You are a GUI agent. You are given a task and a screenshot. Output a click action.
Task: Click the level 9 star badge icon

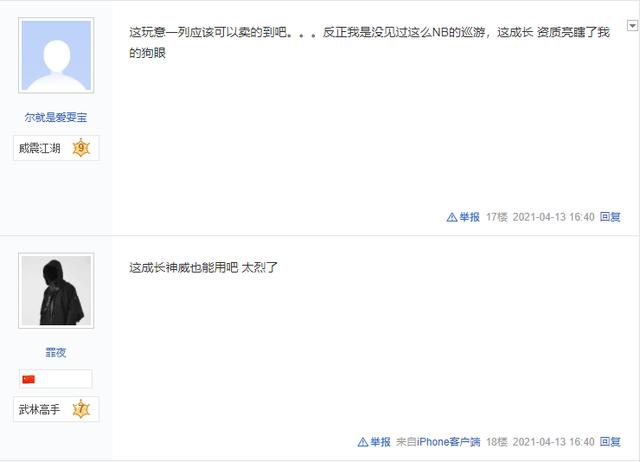point(81,148)
